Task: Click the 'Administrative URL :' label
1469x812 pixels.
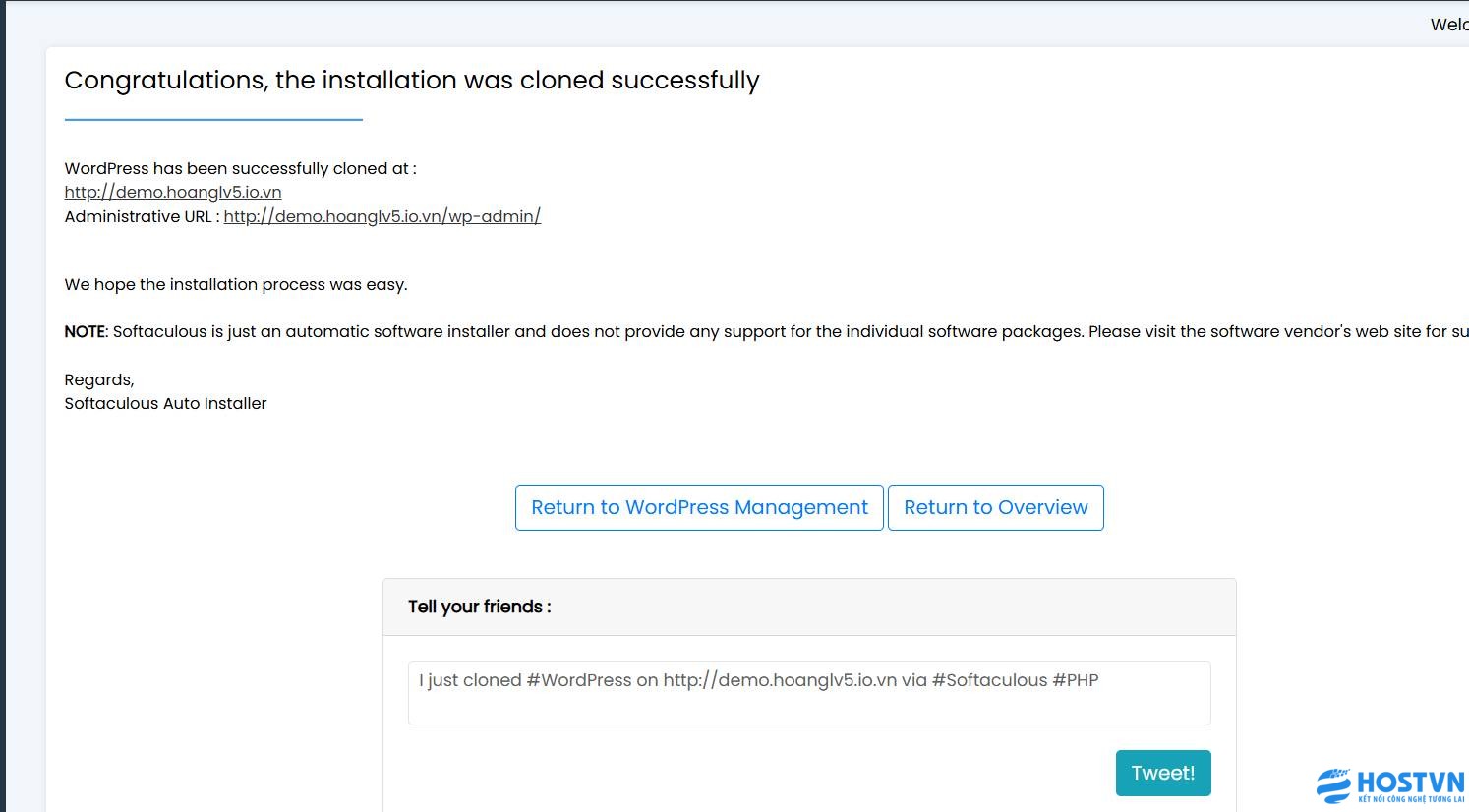Action: pos(142,216)
